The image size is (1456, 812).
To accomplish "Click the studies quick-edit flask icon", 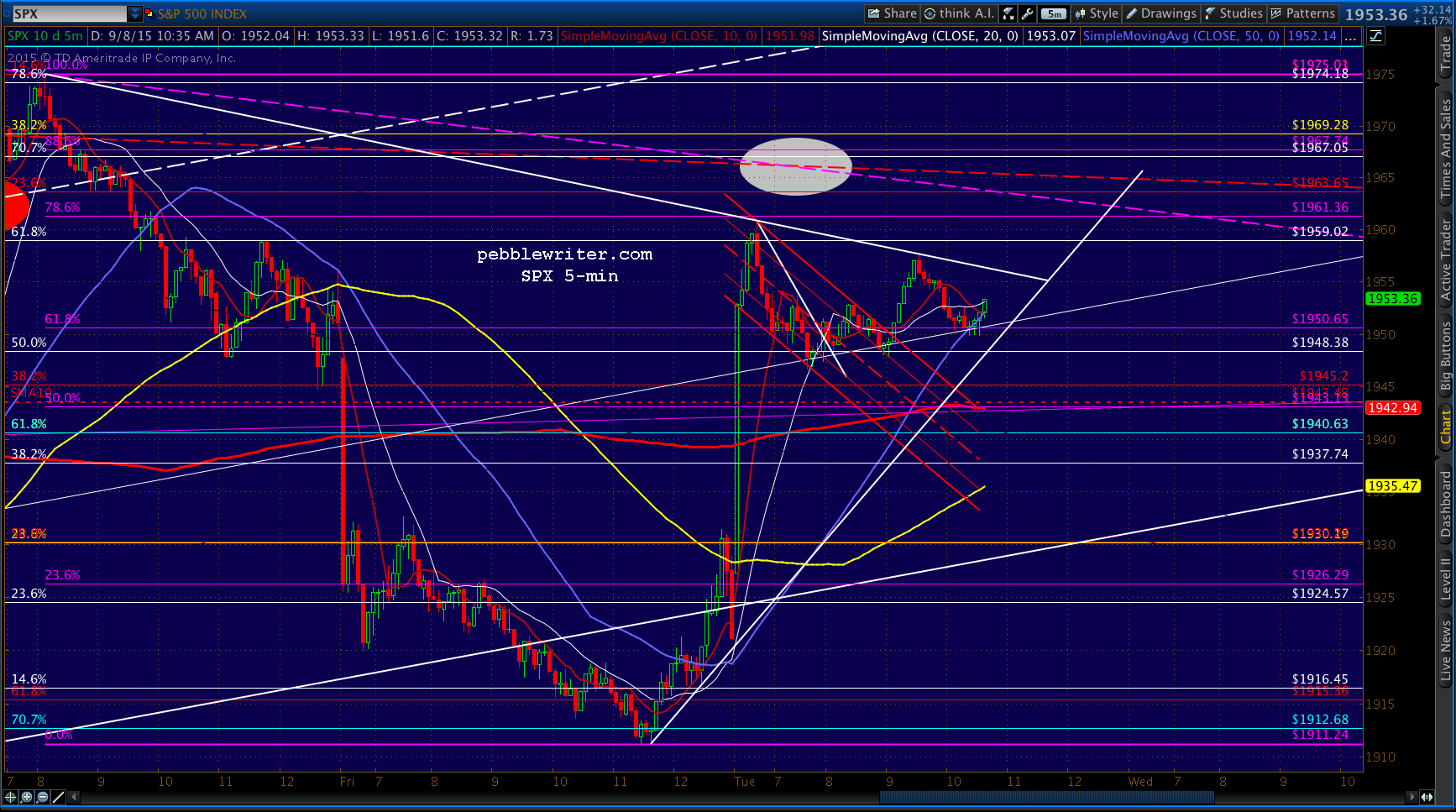I will pos(1008,13).
